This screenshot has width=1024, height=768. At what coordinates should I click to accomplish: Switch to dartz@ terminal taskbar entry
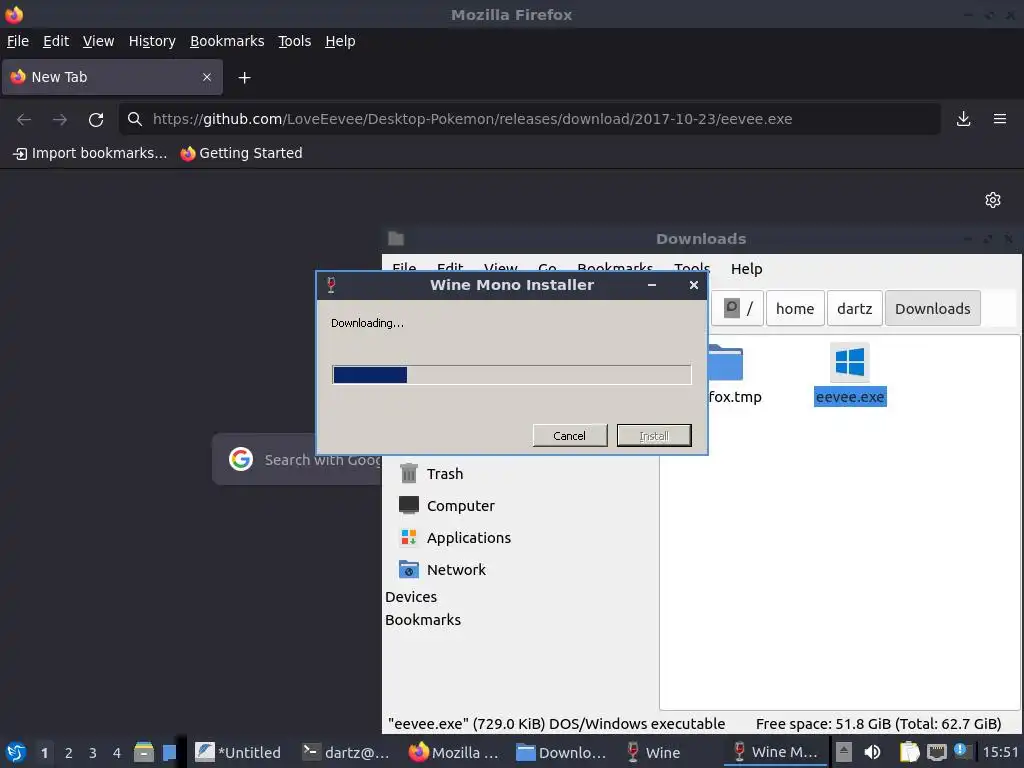(346, 752)
